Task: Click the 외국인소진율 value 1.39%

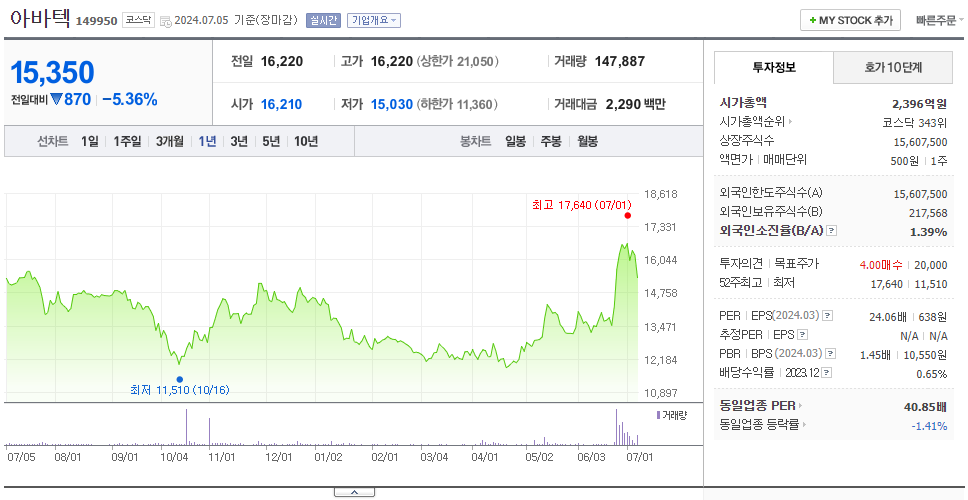Action: (929, 231)
